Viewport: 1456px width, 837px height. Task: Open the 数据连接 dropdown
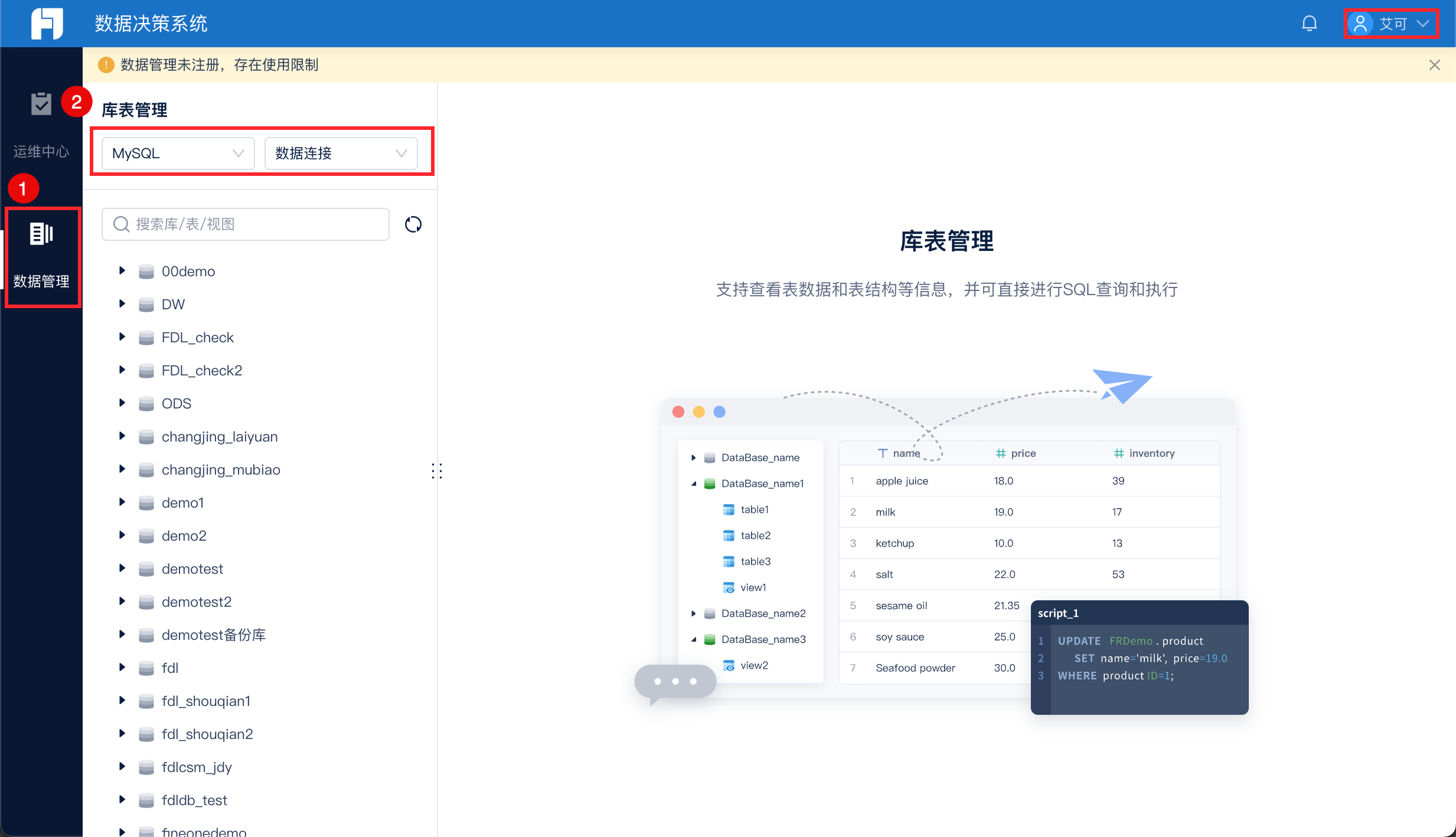click(x=341, y=153)
